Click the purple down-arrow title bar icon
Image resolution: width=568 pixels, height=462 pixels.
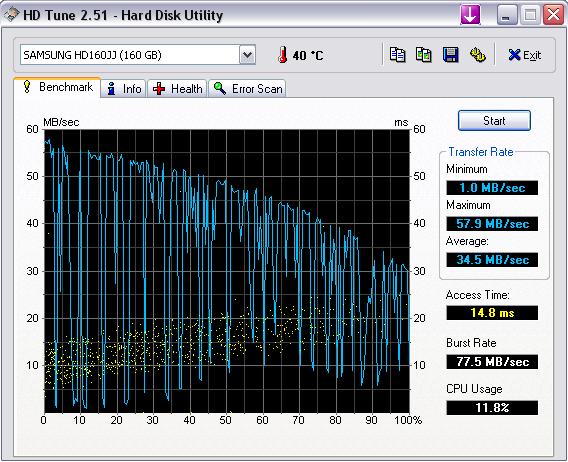470,15
